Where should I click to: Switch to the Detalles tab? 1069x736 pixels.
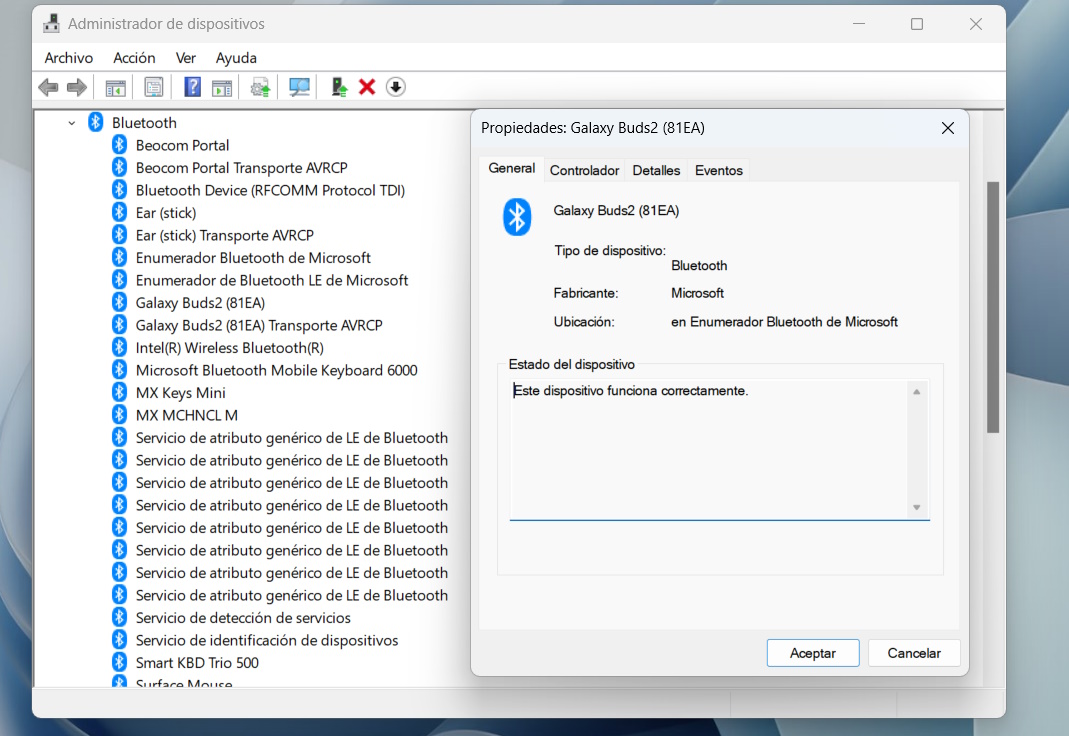(x=656, y=170)
